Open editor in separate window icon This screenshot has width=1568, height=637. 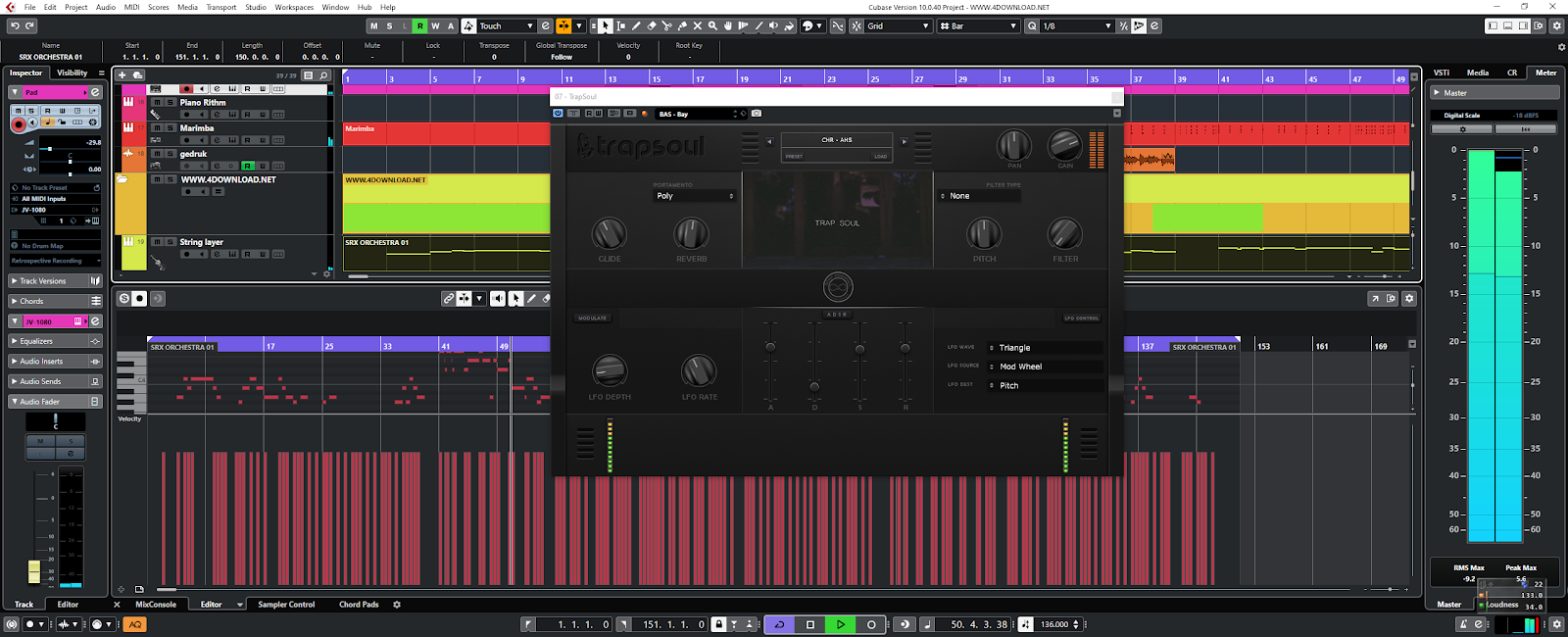[x=1375, y=299]
